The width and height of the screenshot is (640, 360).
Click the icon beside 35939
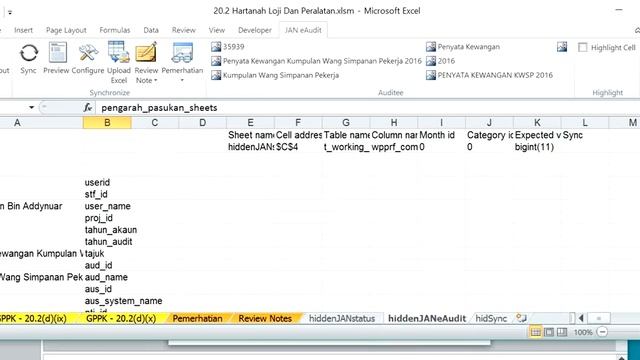[216, 47]
